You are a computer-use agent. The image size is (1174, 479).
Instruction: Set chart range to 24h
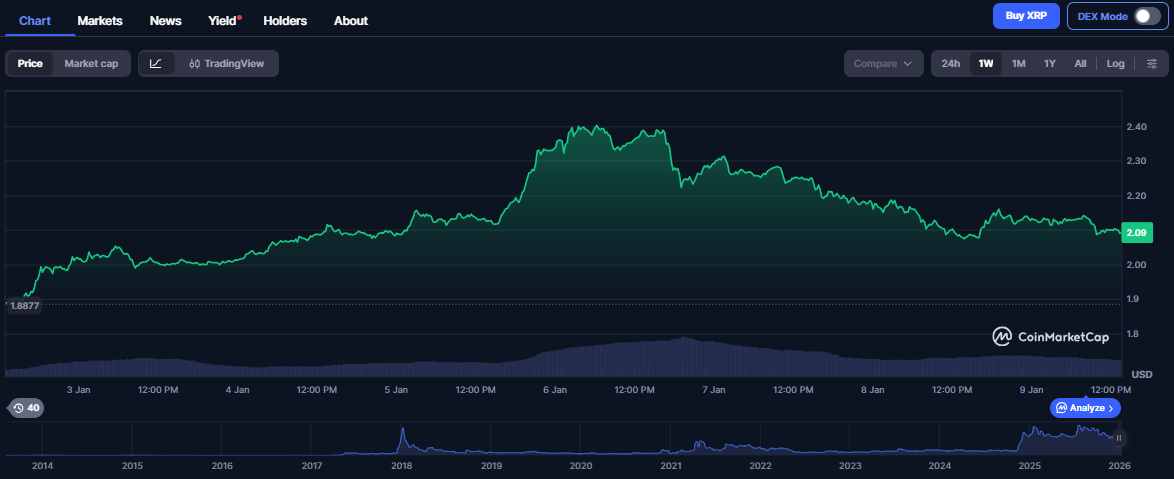pyautogui.click(x=950, y=64)
